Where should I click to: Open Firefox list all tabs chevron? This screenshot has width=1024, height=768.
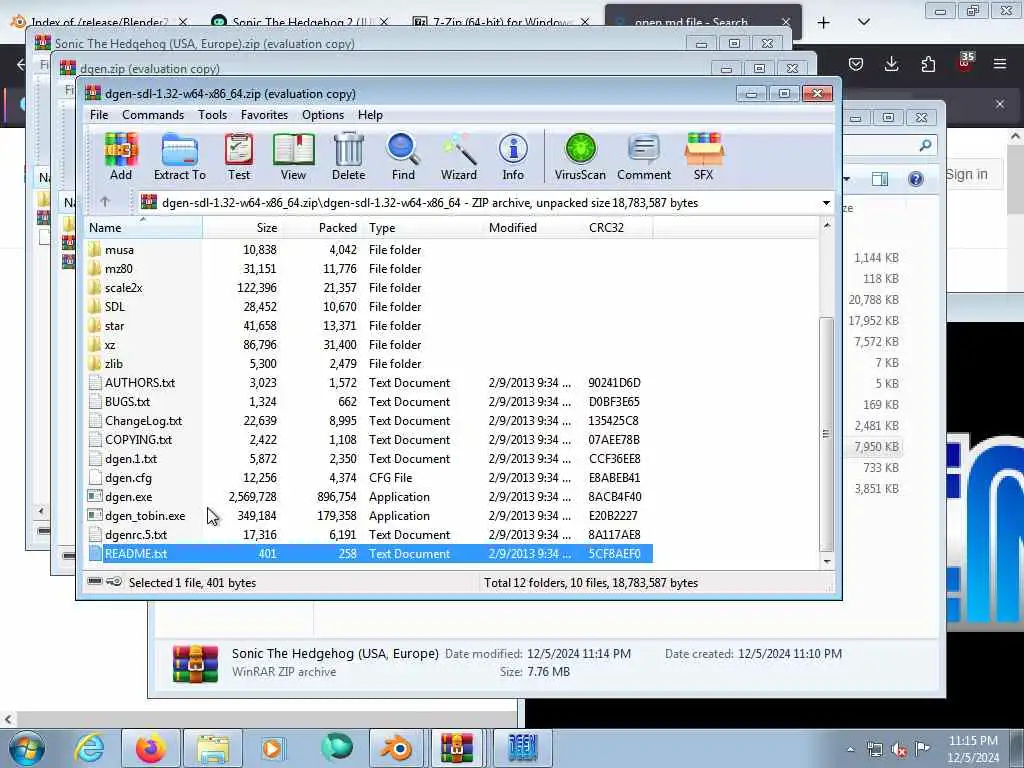pyautogui.click(x=863, y=22)
